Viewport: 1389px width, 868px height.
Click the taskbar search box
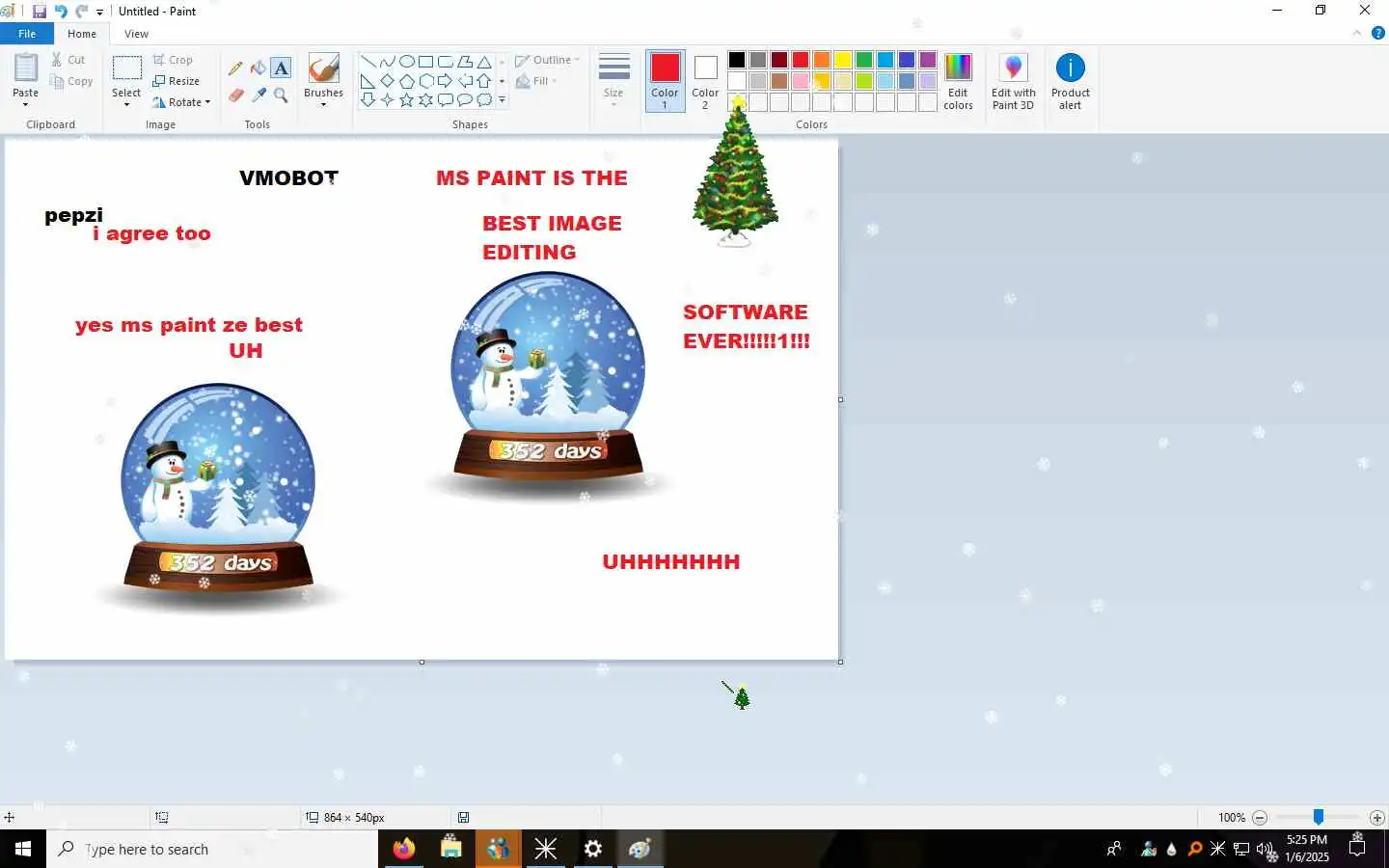(x=212, y=849)
